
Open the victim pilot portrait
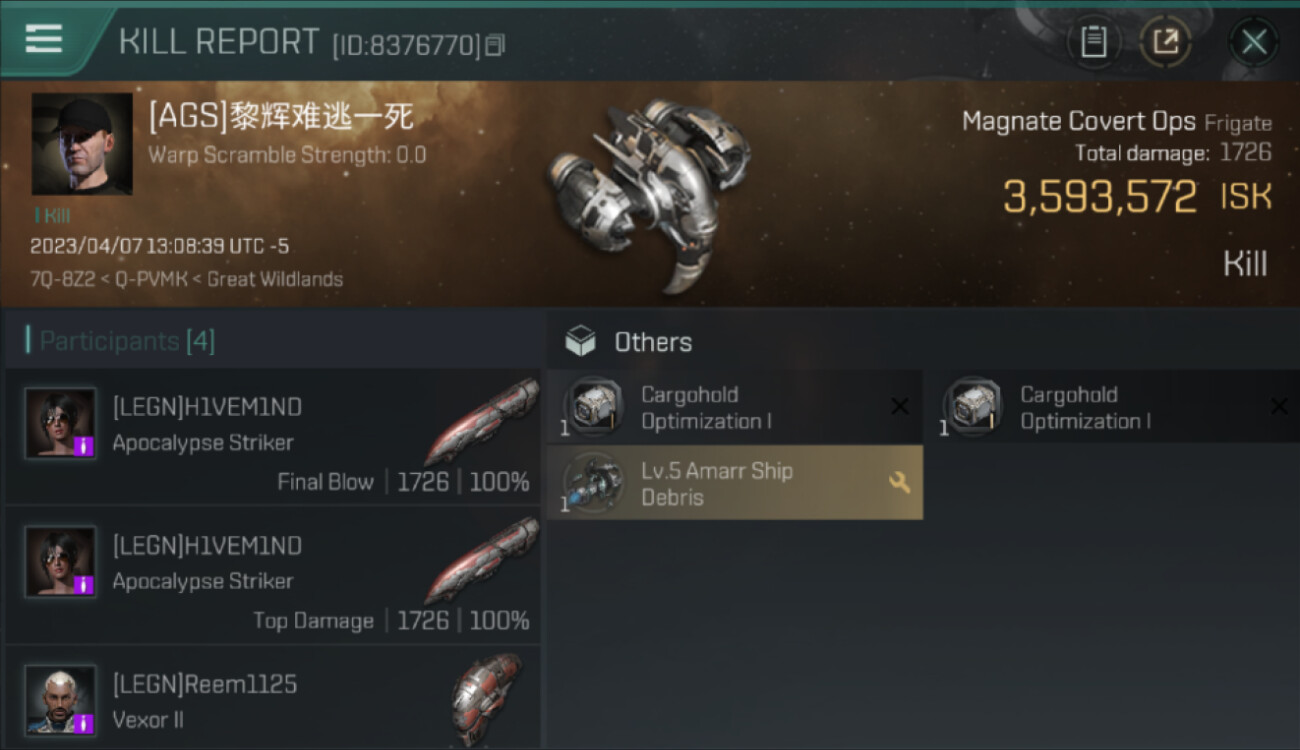click(82, 144)
